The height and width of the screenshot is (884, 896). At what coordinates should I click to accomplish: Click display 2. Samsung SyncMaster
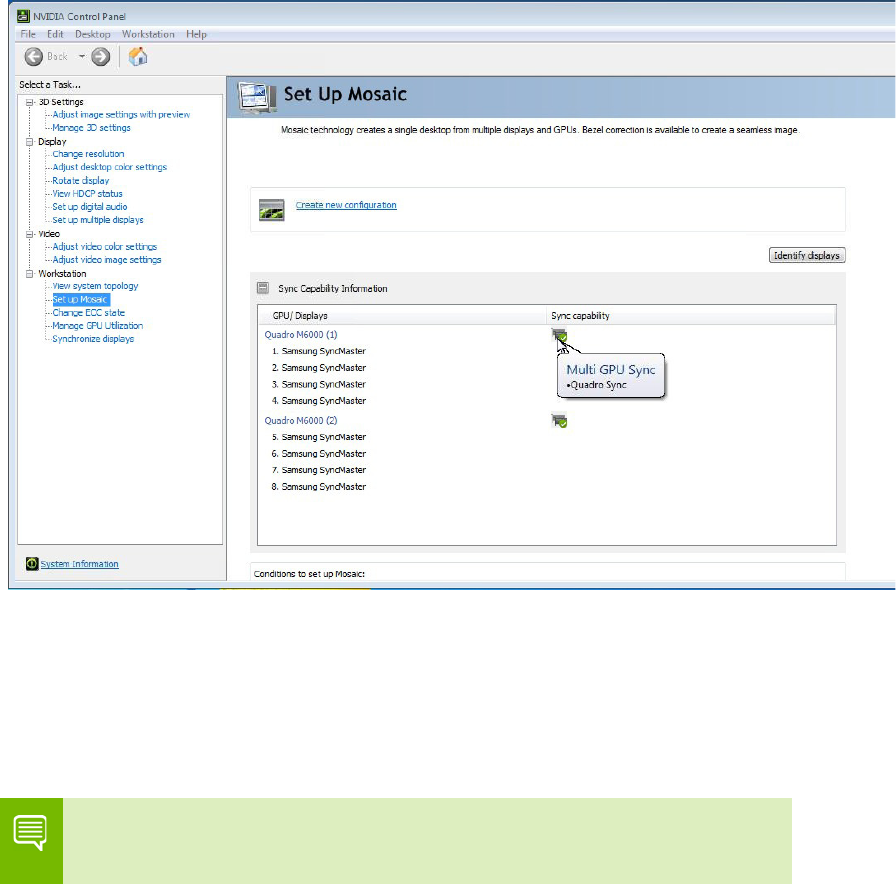pyautogui.click(x=319, y=368)
